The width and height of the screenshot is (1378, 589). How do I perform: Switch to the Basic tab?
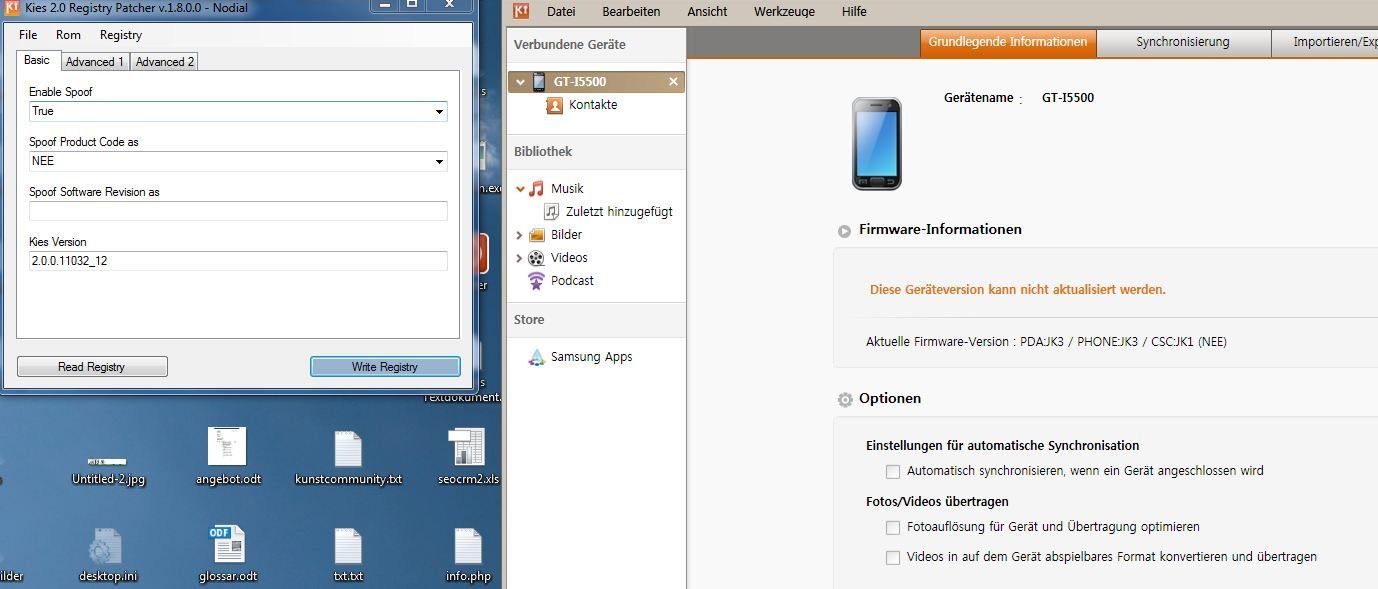[37, 60]
